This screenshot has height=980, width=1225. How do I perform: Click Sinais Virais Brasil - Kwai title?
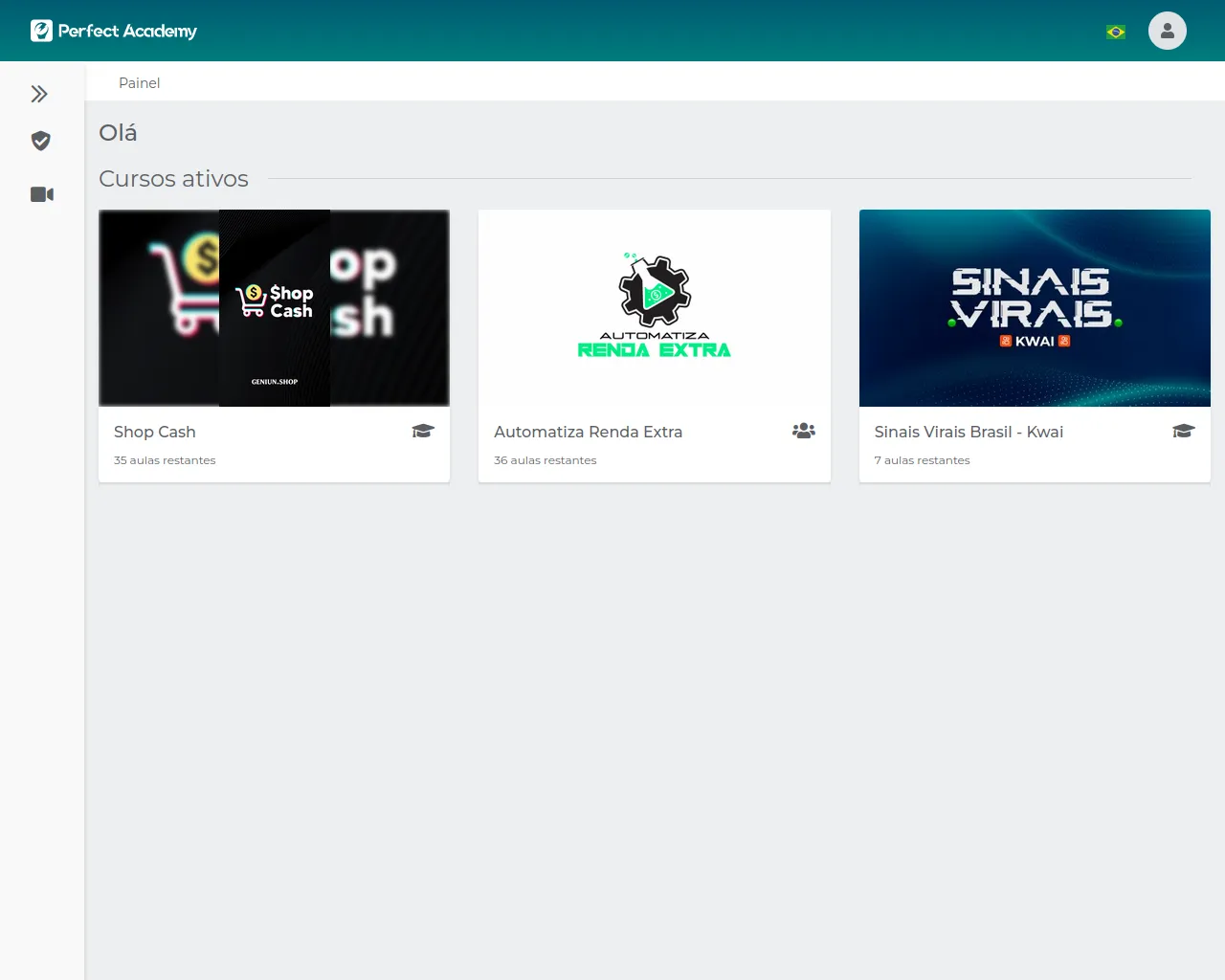coord(969,432)
